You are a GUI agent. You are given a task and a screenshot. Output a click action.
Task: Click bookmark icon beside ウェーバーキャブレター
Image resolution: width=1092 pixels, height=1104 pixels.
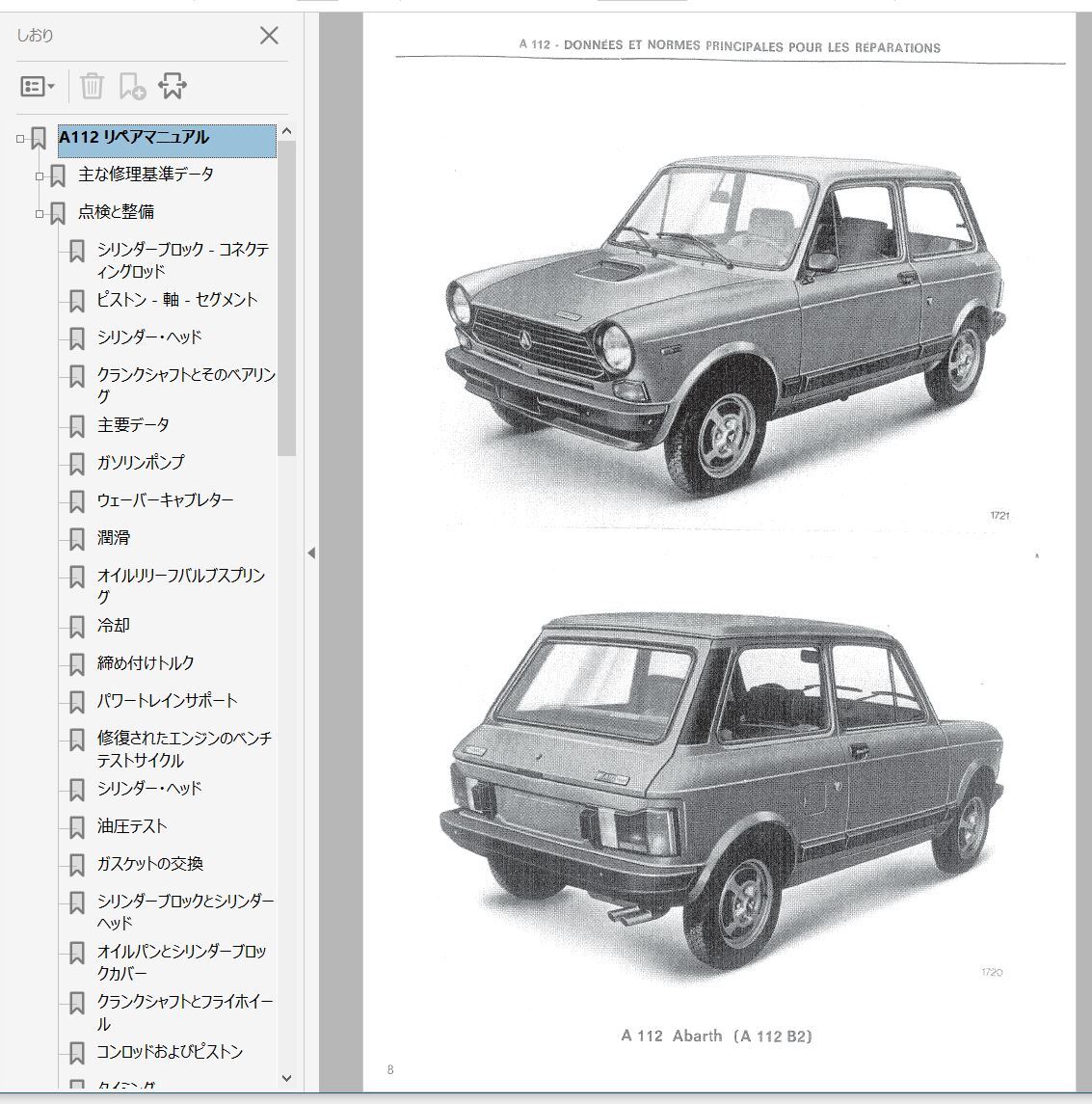[77, 502]
